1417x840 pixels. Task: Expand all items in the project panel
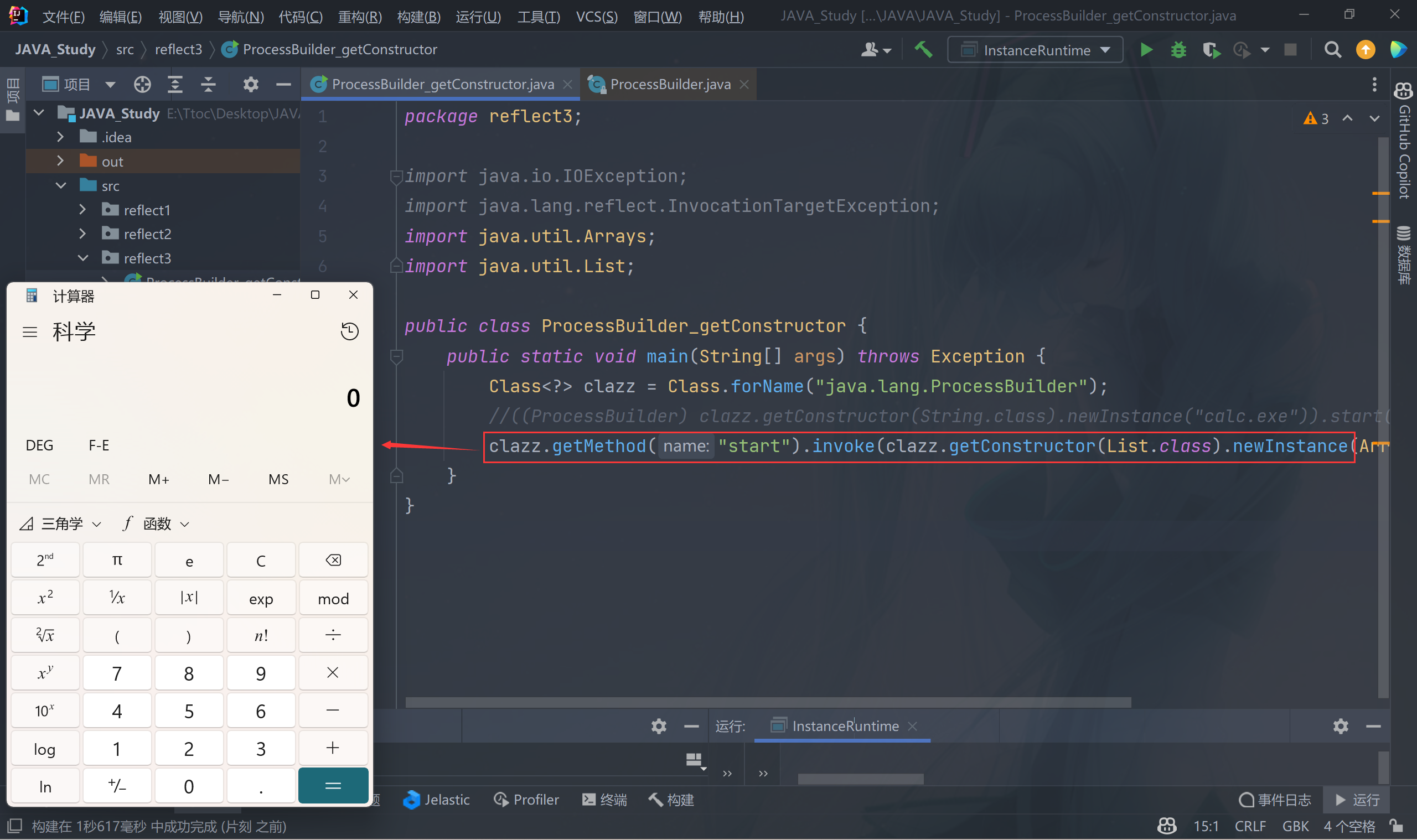point(175,84)
